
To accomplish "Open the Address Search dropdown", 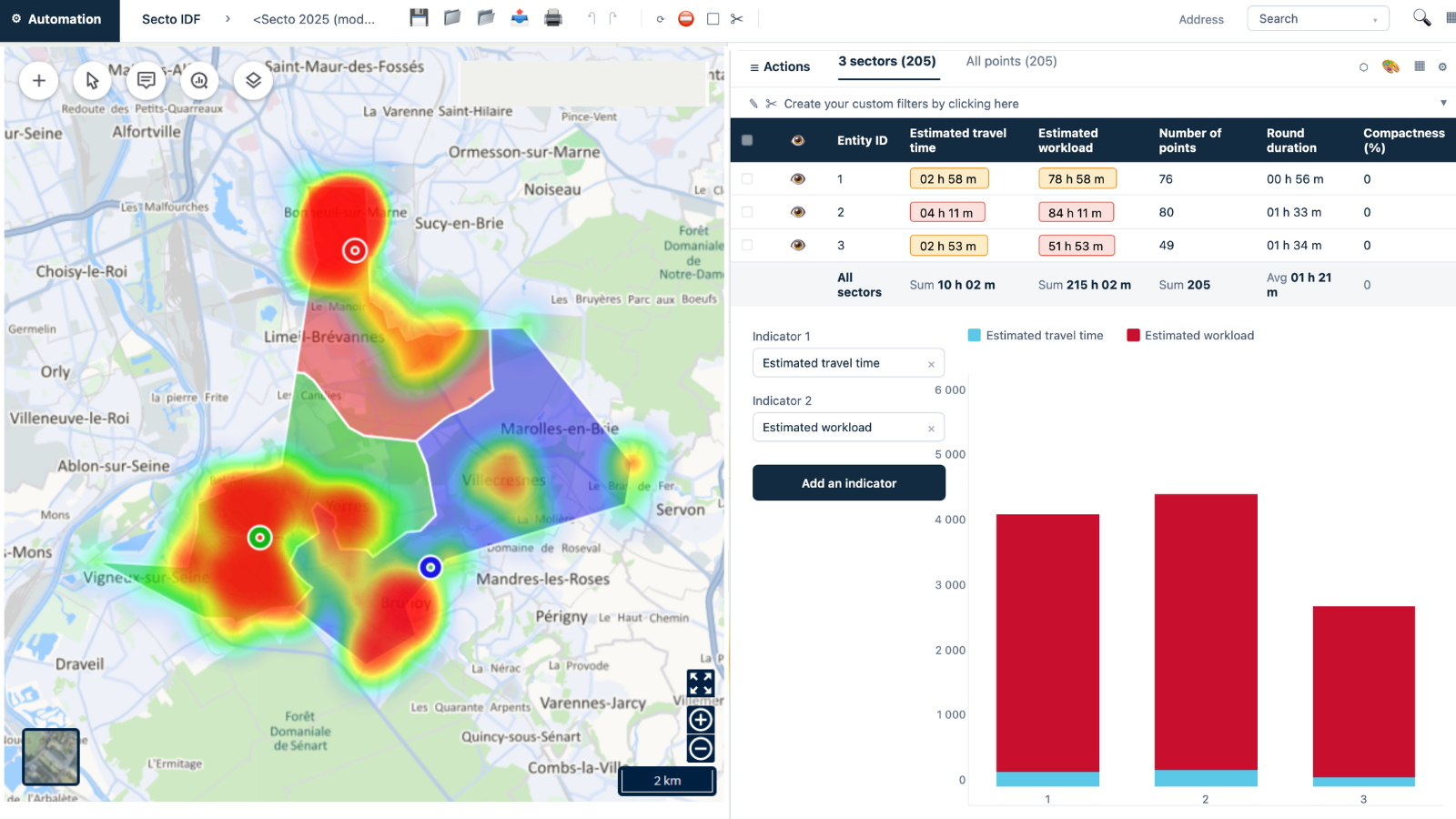I will point(1318,19).
